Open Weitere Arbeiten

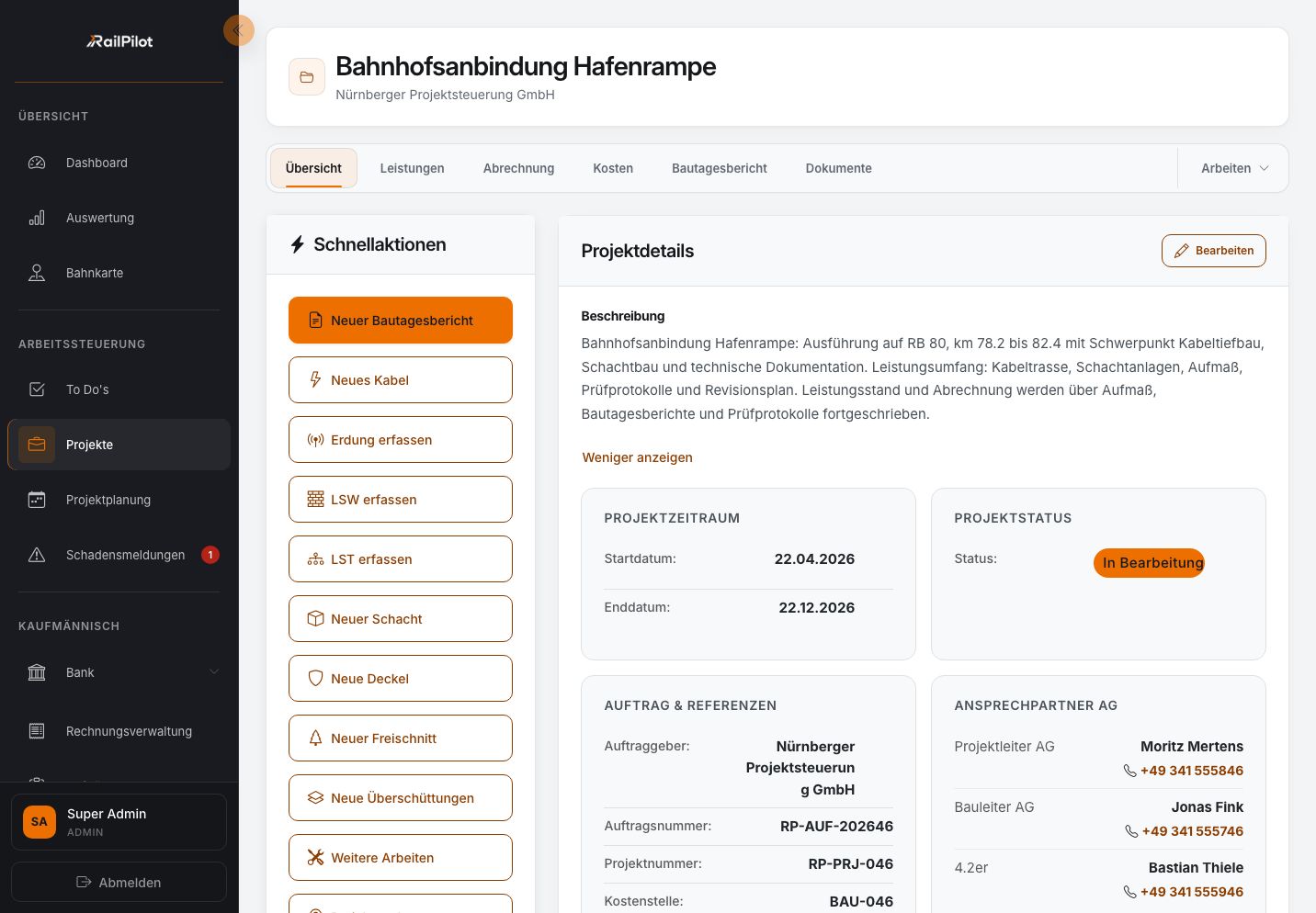coord(401,858)
